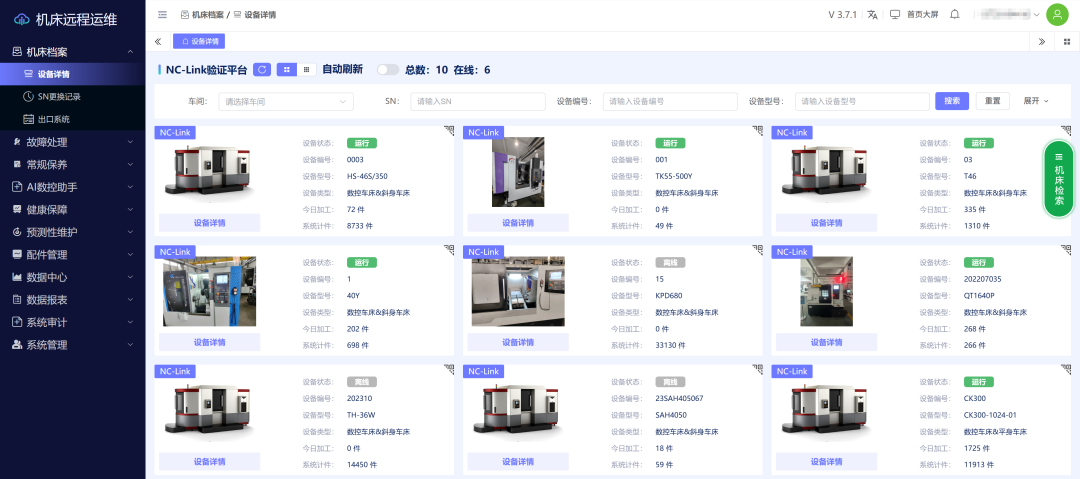This screenshot has width=1080, height=479.
Task: Click the 重置 reset button
Action: [x=992, y=101]
